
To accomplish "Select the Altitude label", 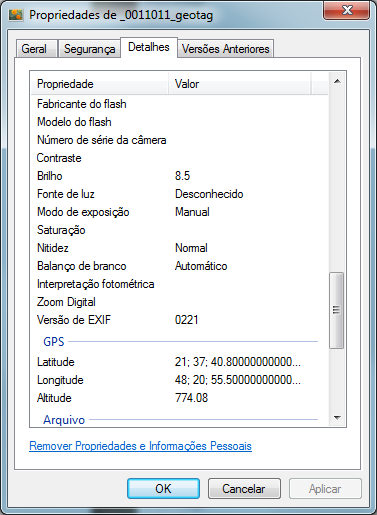I will pyautogui.click(x=54, y=398).
